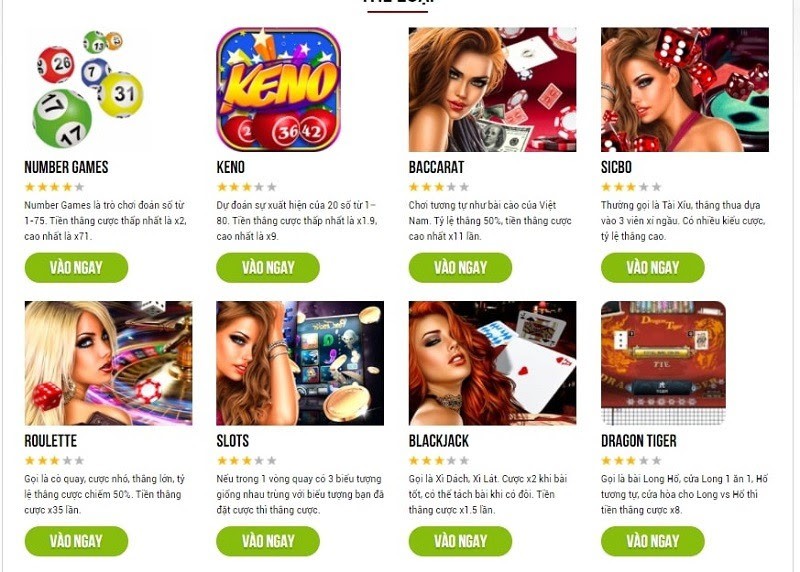The height and width of the screenshot is (572, 800).
Task: Enter Baccarat with its Vào Ngay button
Action: pos(460,267)
